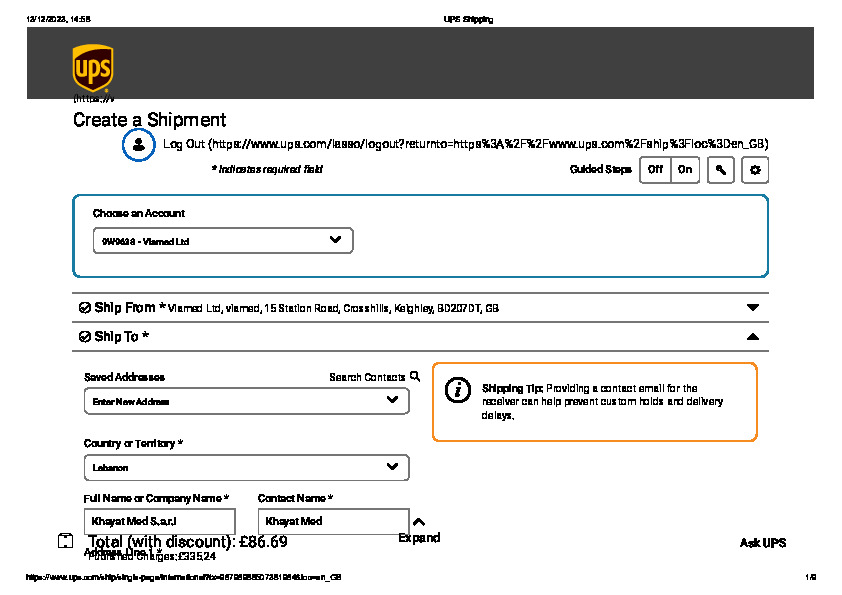Click the user profile icon
The width and height of the screenshot is (842, 595).
pos(139,144)
